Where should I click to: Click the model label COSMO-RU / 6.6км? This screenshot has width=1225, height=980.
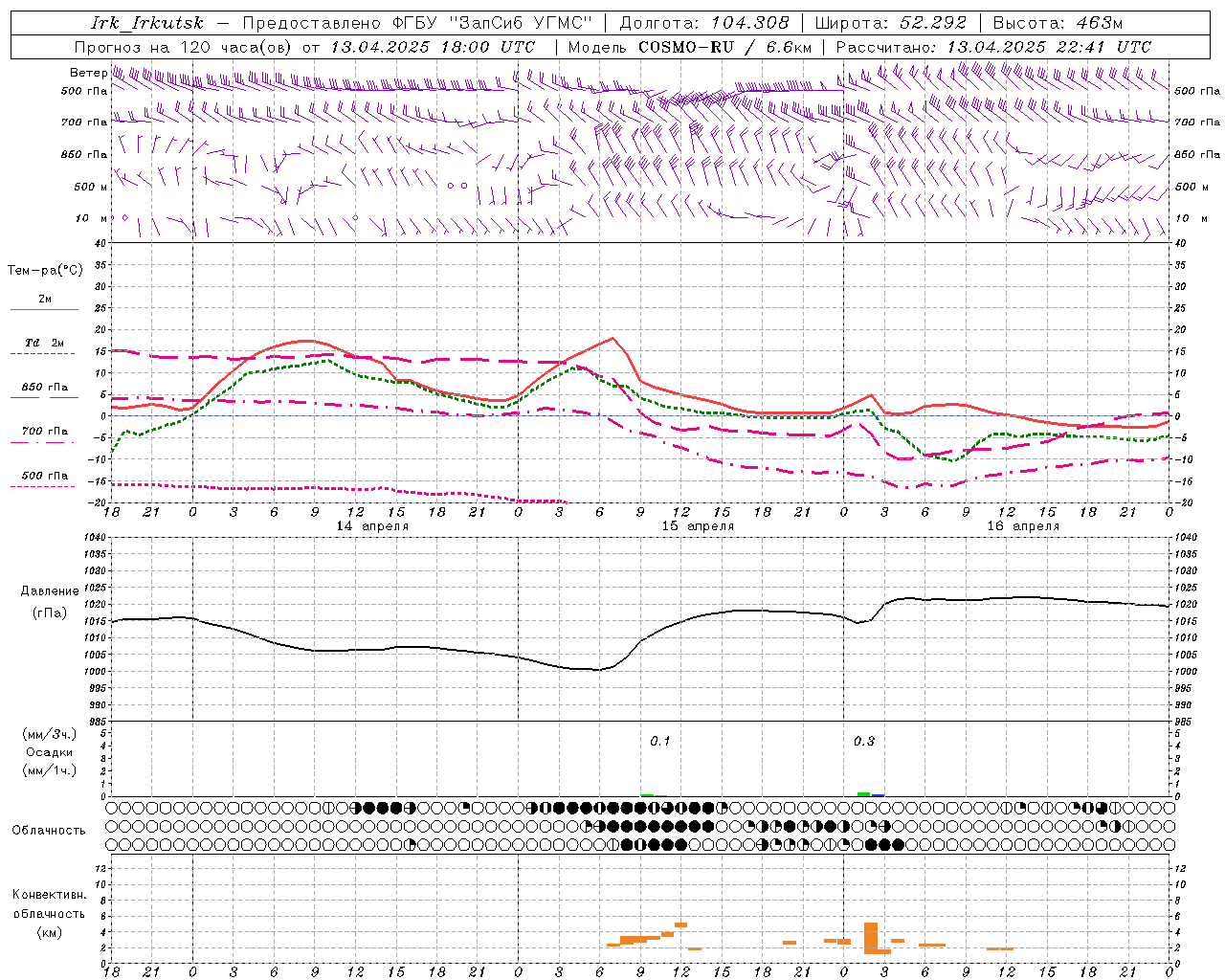[x=724, y=47]
